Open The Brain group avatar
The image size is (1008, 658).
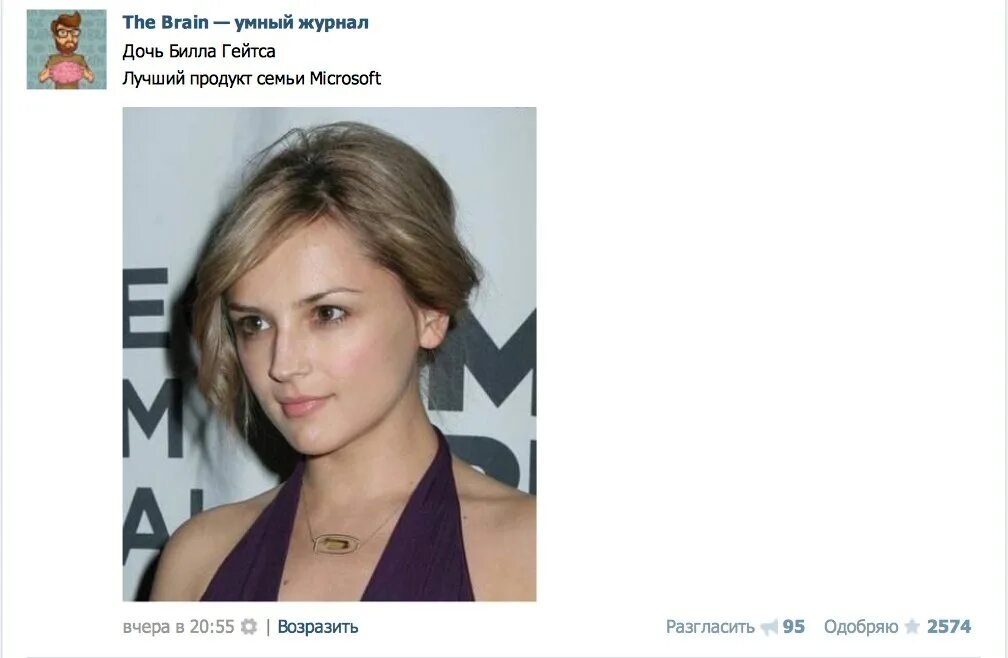[x=66, y=49]
